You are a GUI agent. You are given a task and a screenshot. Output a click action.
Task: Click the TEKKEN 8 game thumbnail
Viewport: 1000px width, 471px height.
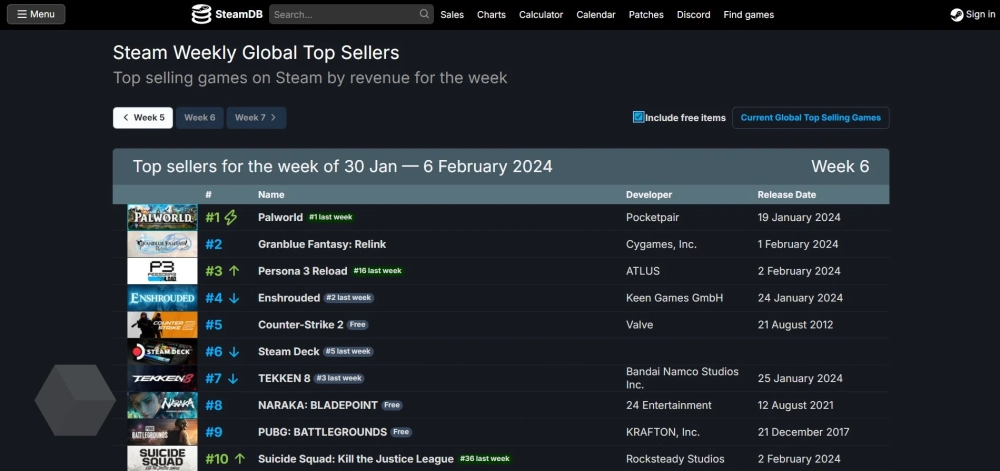162,379
